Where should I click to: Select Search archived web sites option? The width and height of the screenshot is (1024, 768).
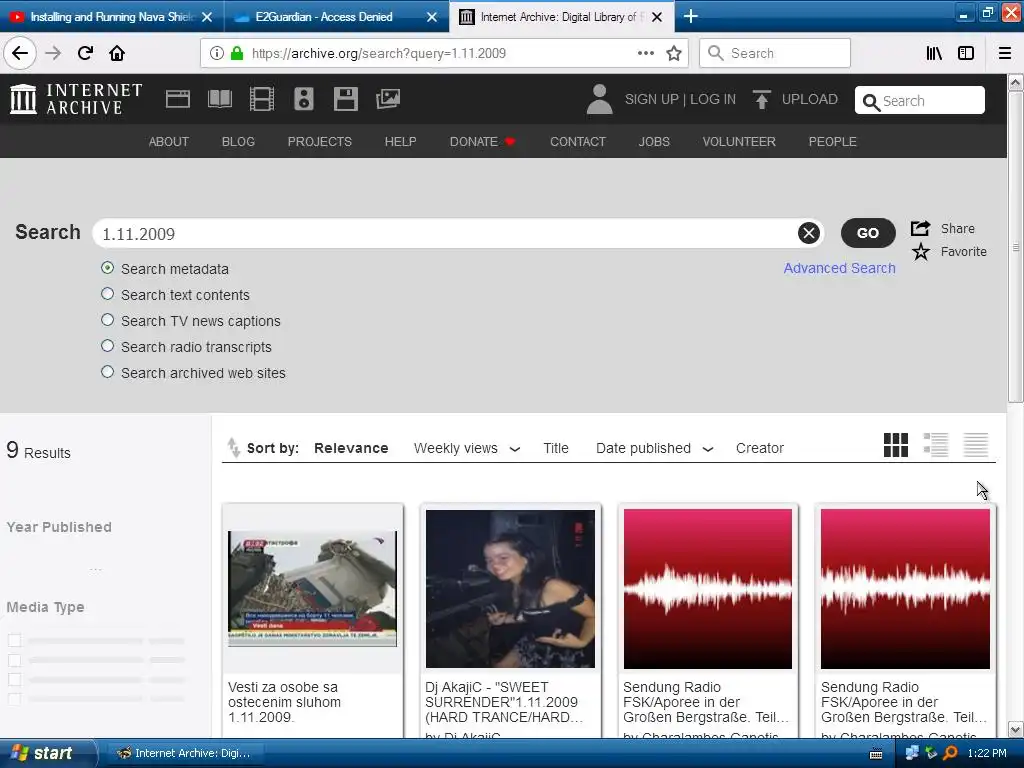[108, 372]
